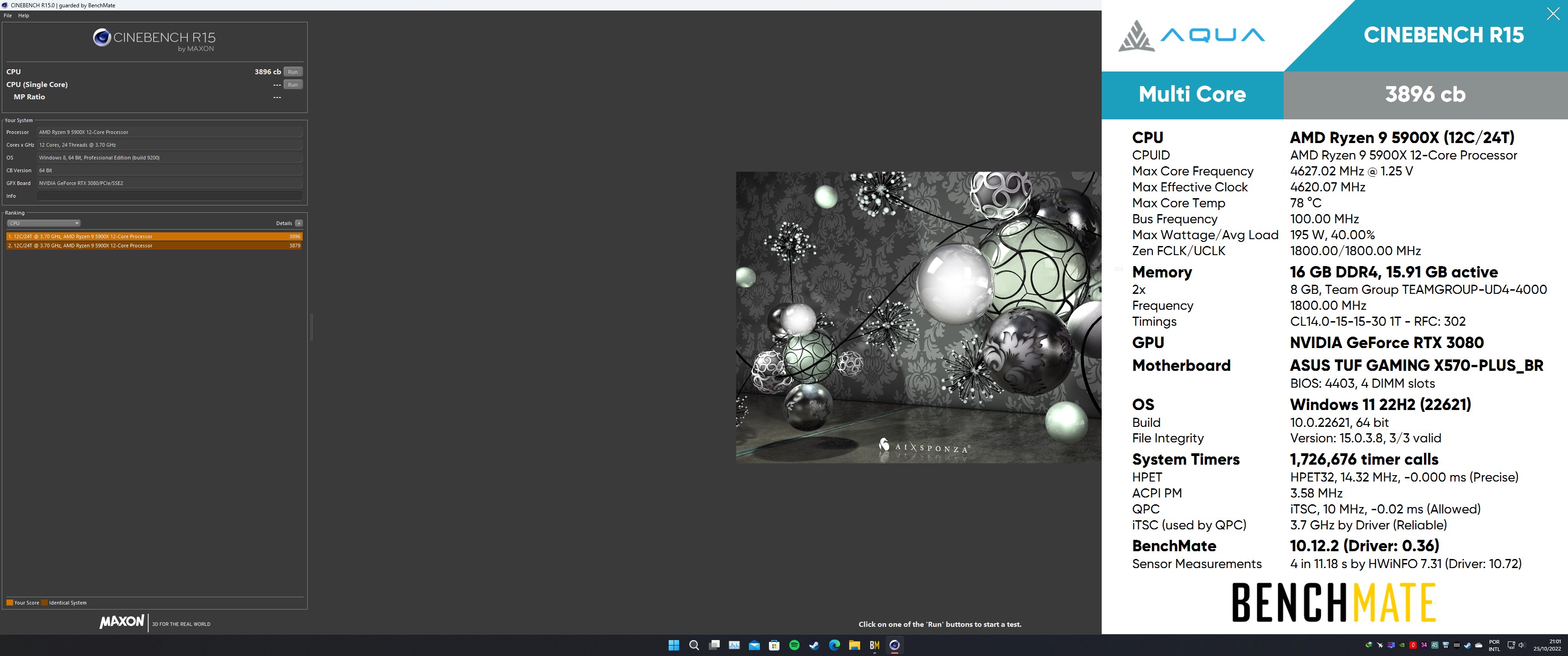Image resolution: width=1568 pixels, height=656 pixels.
Task: Click the AQUA logo in BenchMate panel
Action: pyautogui.click(x=1191, y=35)
